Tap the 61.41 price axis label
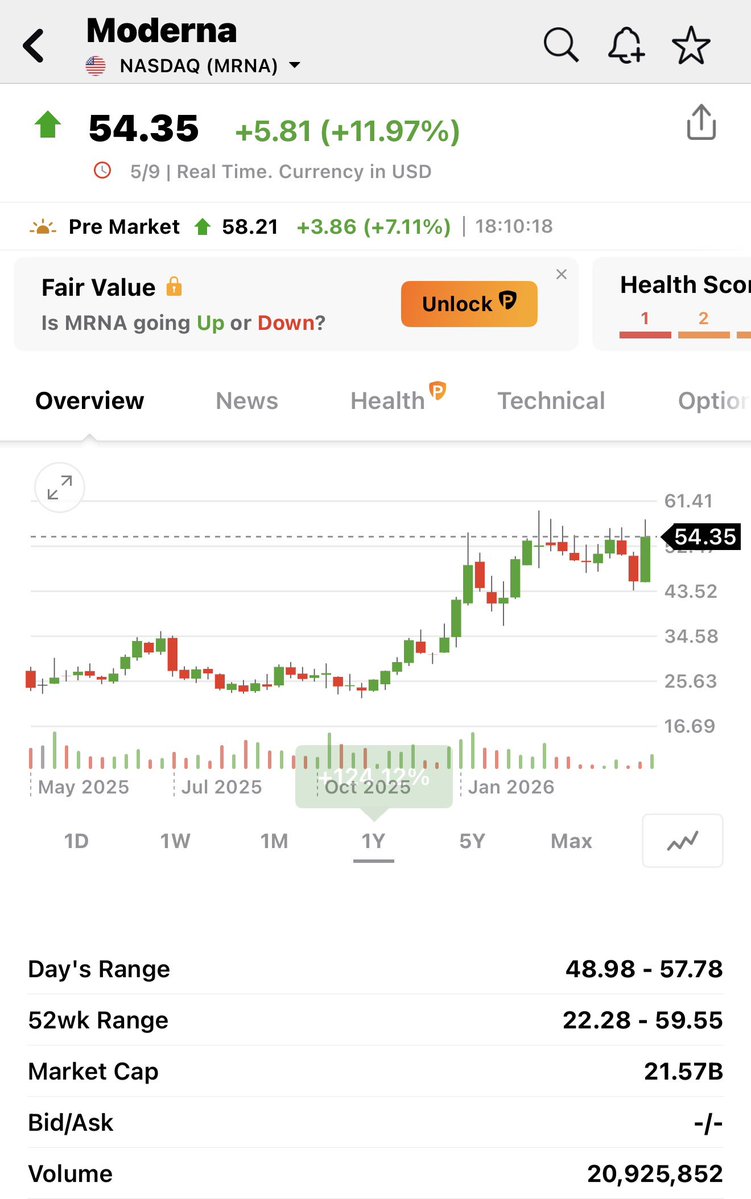 click(x=688, y=501)
